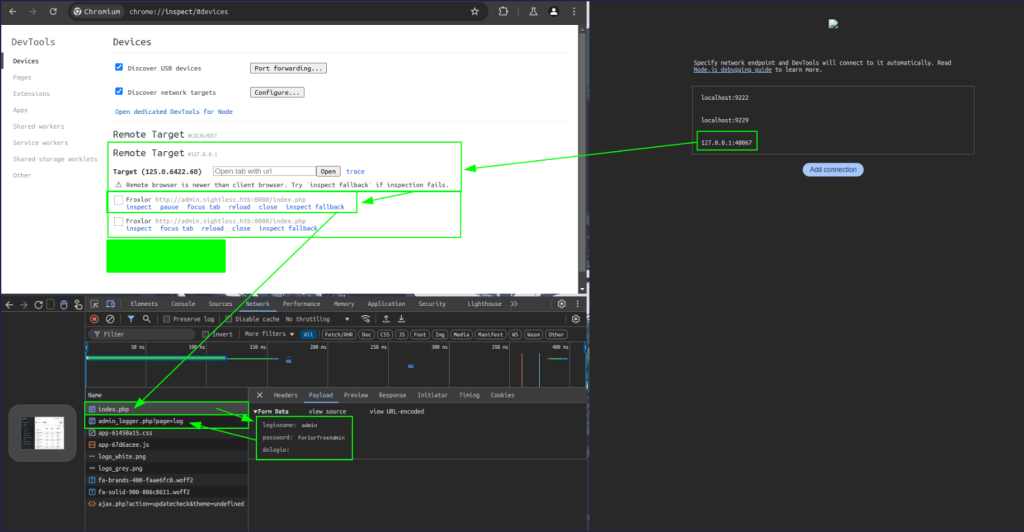Toggle the network filter funnel icon
The height and width of the screenshot is (532, 1024).
pyautogui.click(x=131, y=319)
